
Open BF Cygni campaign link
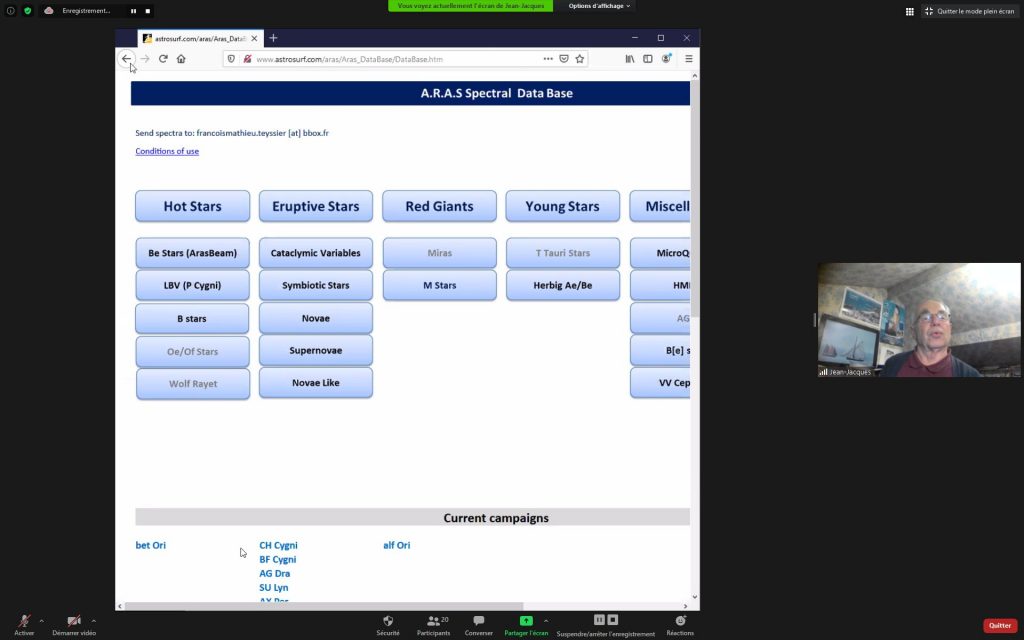pos(278,560)
